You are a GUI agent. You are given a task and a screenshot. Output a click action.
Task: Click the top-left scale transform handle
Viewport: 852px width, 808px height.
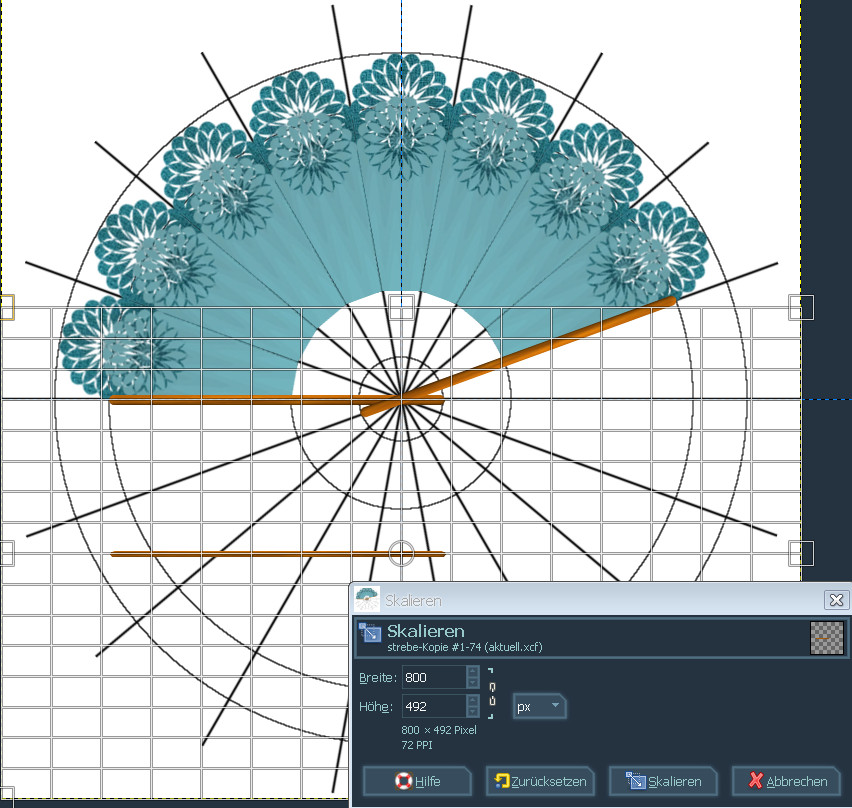click(x=5, y=307)
